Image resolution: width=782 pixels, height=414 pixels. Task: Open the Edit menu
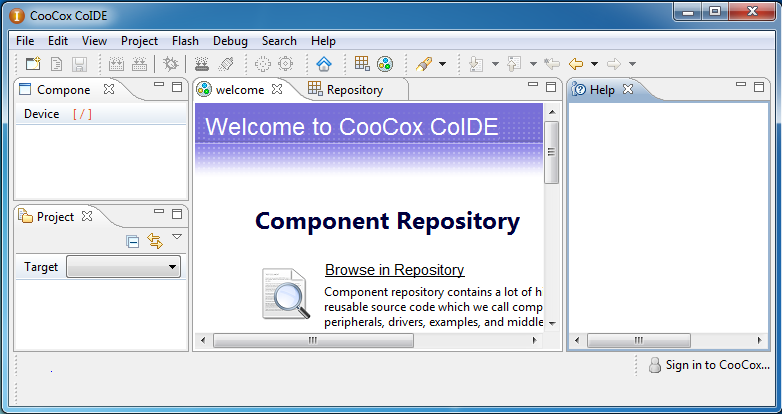(x=58, y=41)
